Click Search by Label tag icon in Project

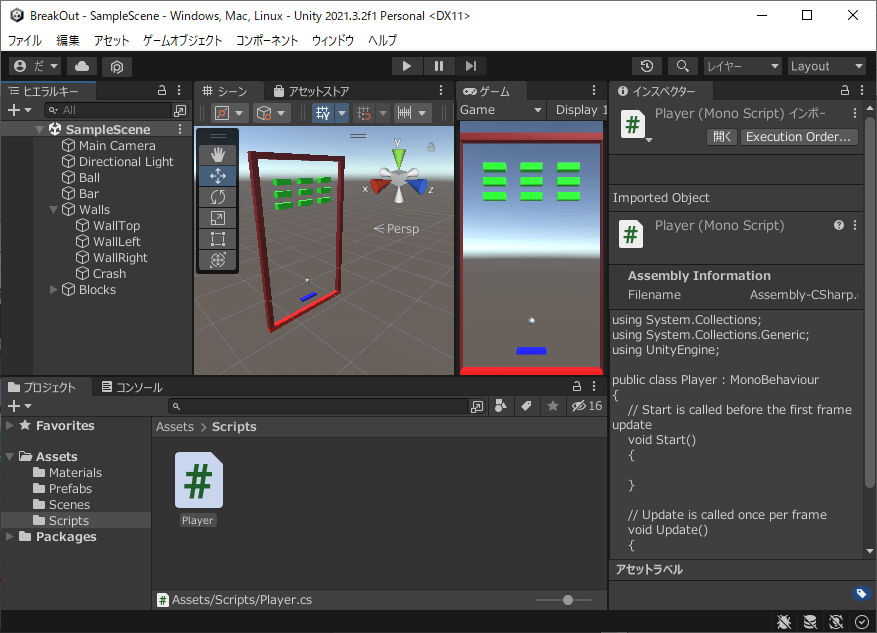(x=526, y=406)
